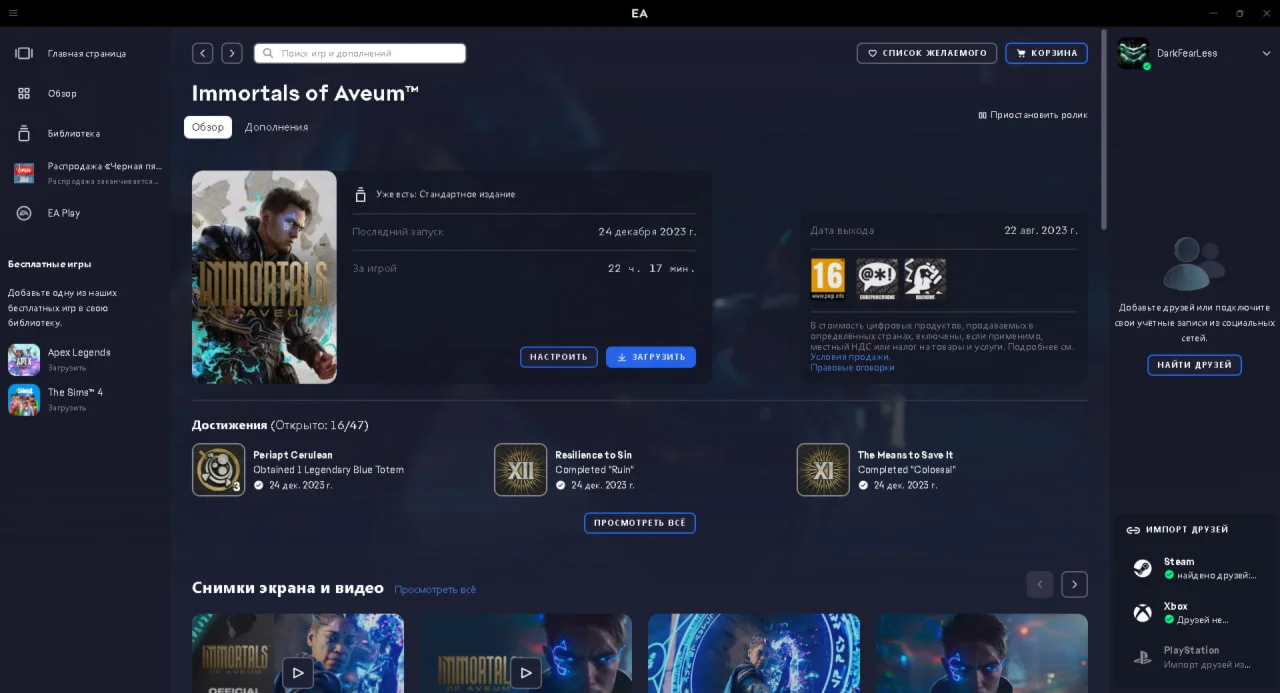The width and height of the screenshot is (1280, 693).
Task: Open the hamburger menu icon
Action: 12,13
